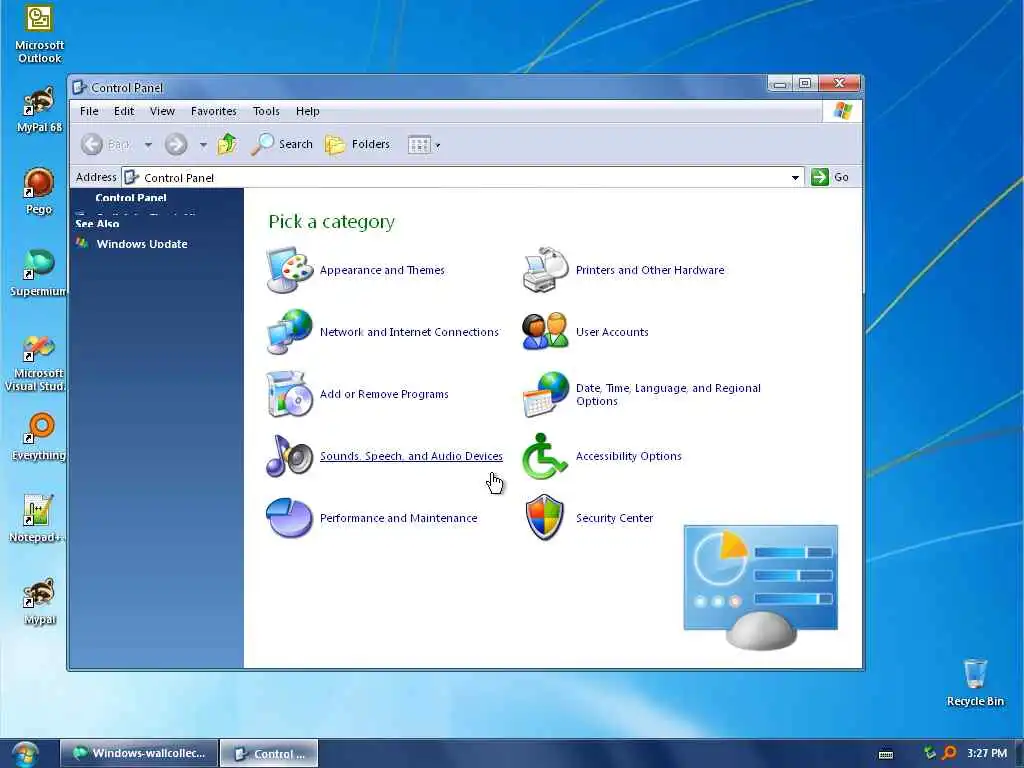Screen dimensions: 1024x768
Task: Select the Pego desktop shortcut
Action: 39,191
